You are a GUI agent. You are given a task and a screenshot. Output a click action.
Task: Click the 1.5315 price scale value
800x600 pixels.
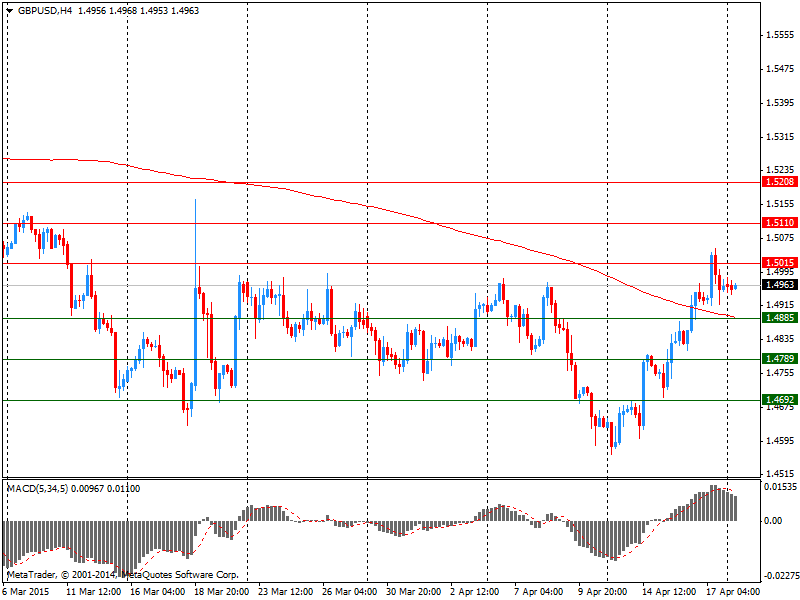[781, 137]
